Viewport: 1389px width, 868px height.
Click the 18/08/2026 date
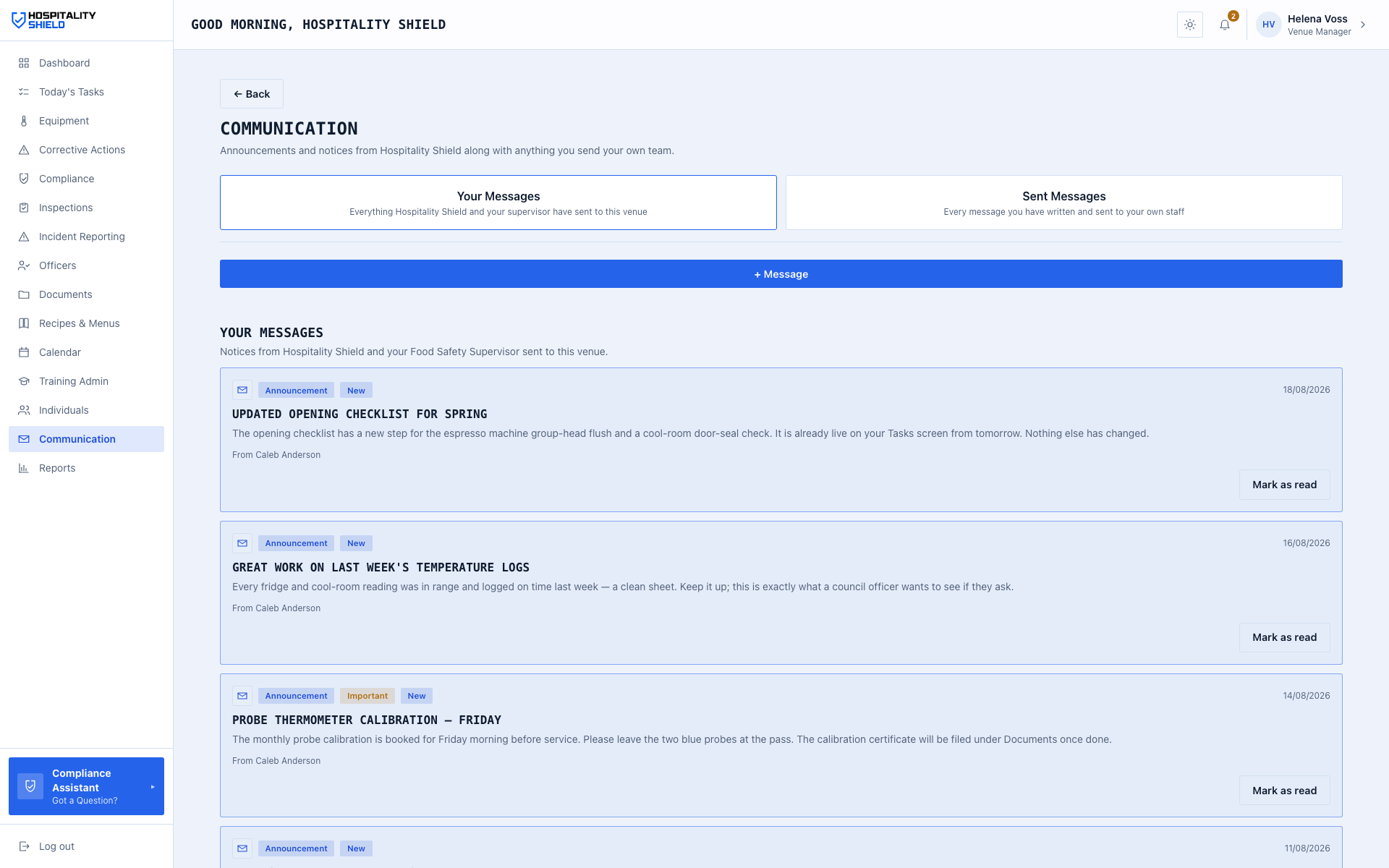(1307, 390)
